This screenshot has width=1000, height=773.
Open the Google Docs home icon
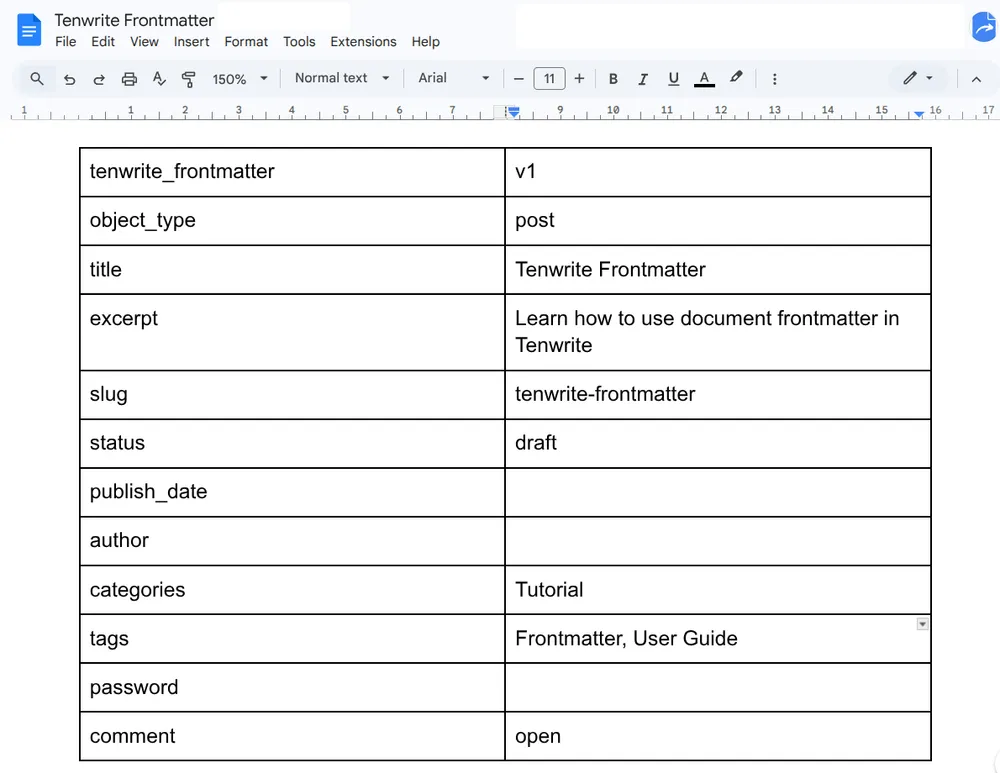tap(29, 30)
